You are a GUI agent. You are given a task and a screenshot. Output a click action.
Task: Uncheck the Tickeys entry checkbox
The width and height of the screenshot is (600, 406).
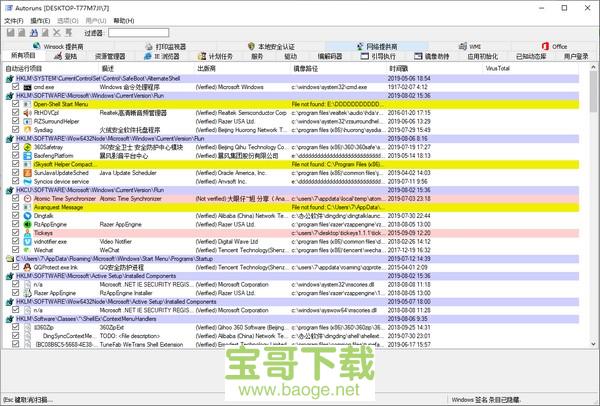coord(16,233)
